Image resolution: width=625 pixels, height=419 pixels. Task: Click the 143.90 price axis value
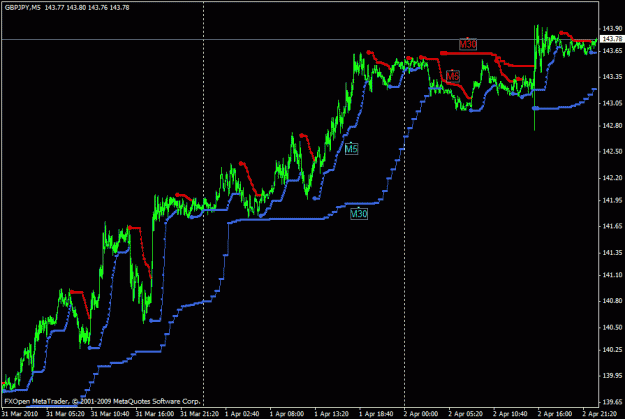coord(612,28)
